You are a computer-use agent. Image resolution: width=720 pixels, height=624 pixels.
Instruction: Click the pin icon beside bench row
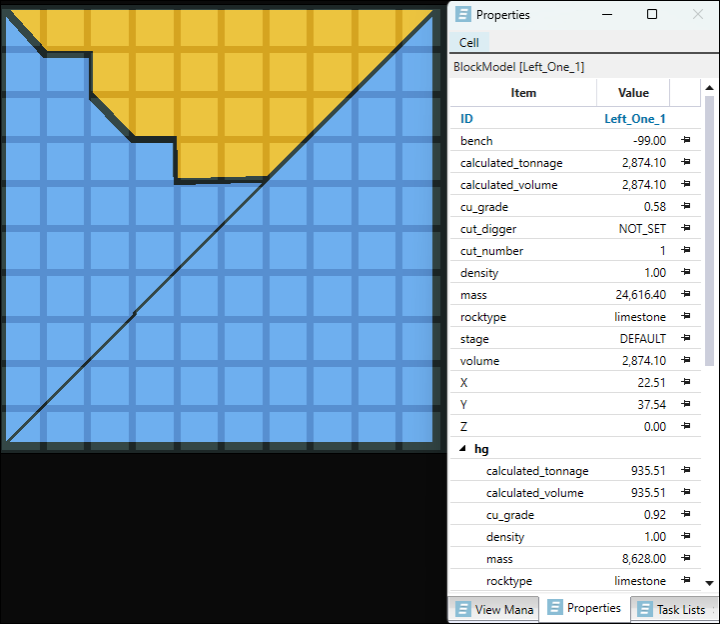[x=686, y=140]
